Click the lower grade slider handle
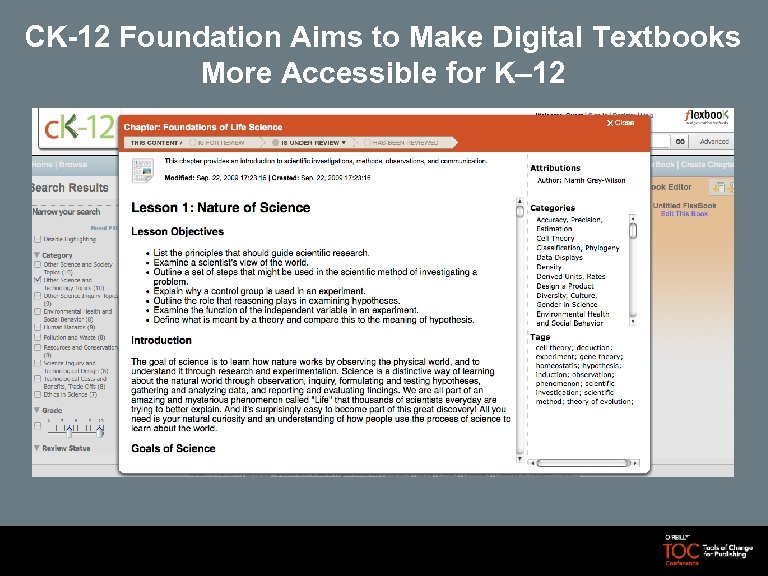Screen dimensions: 768x576 click(x=69, y=432)
